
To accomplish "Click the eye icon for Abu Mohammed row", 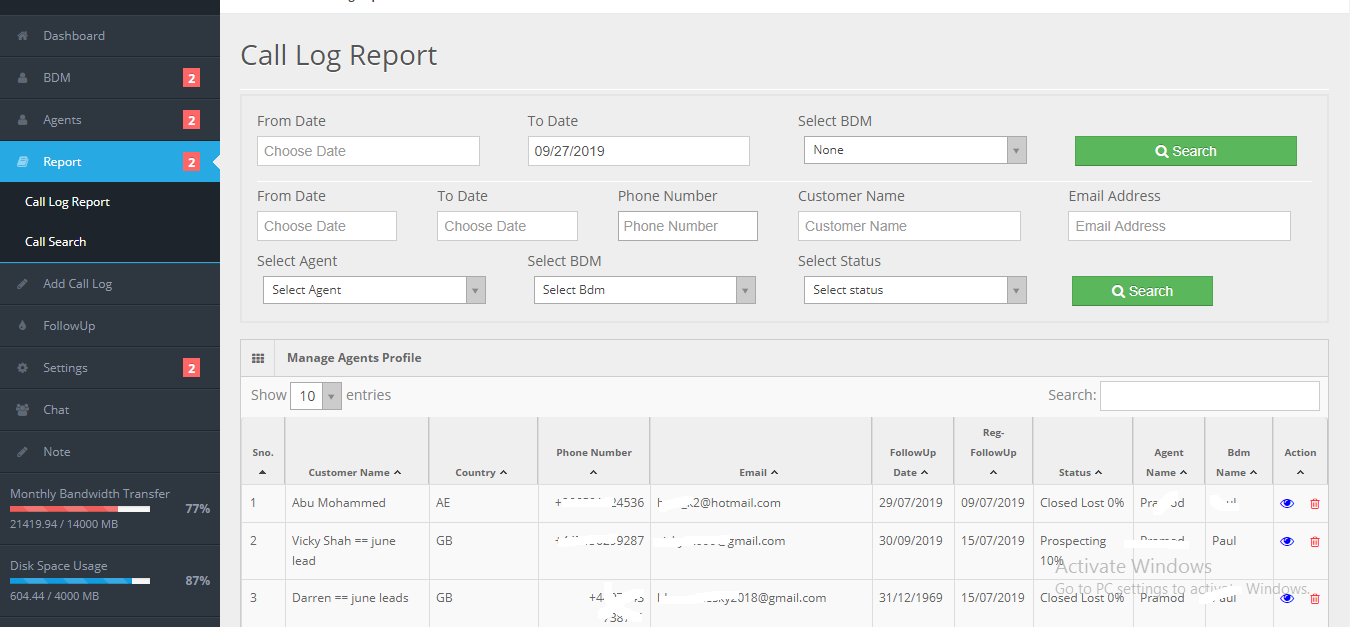I will 1287,503.
